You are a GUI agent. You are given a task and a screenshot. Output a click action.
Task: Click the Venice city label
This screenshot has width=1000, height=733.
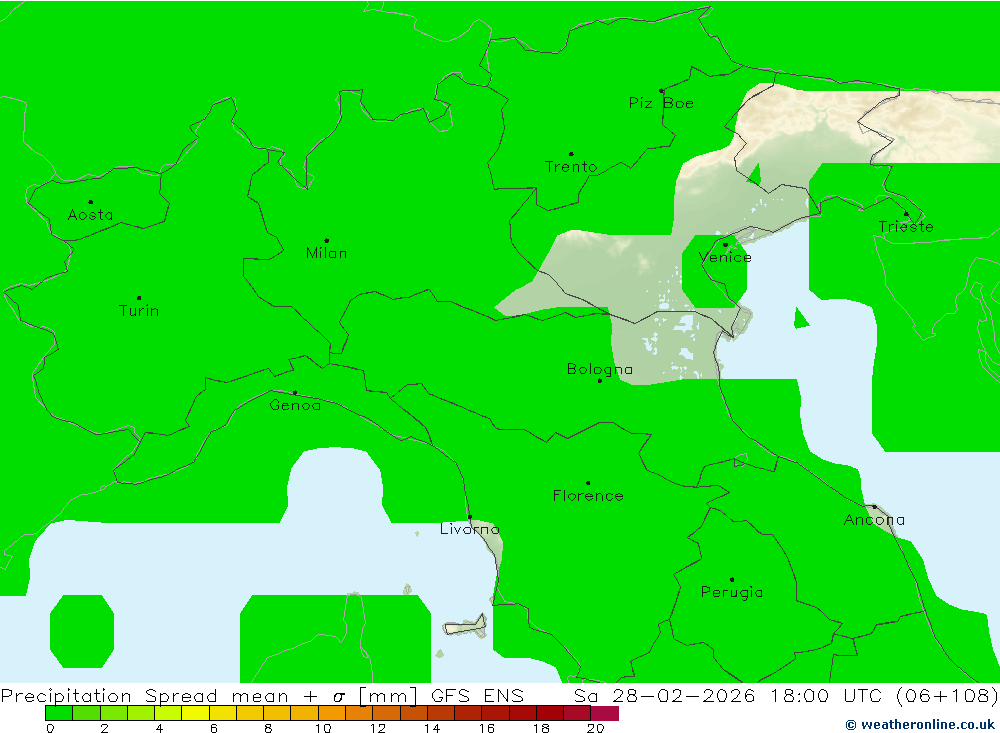[x=725, y=257]
